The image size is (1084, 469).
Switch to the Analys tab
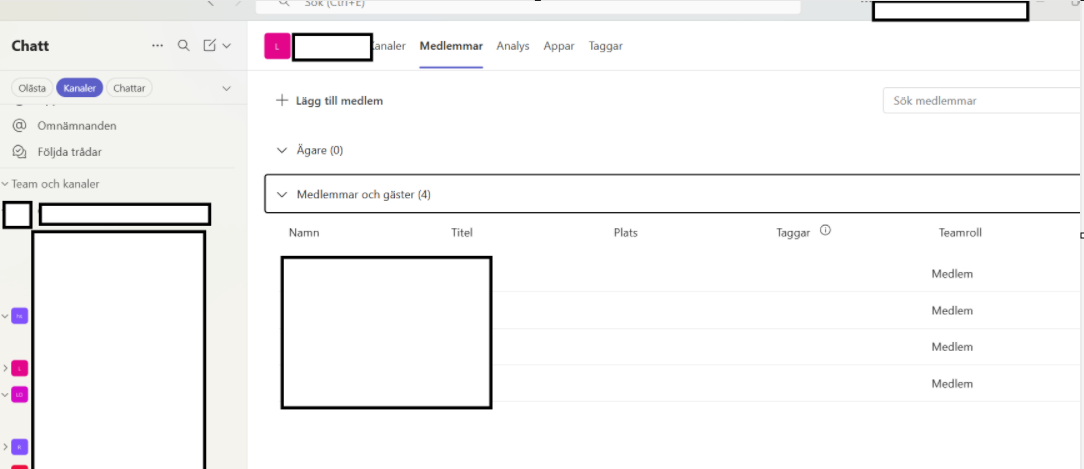(x=513, y=46)
